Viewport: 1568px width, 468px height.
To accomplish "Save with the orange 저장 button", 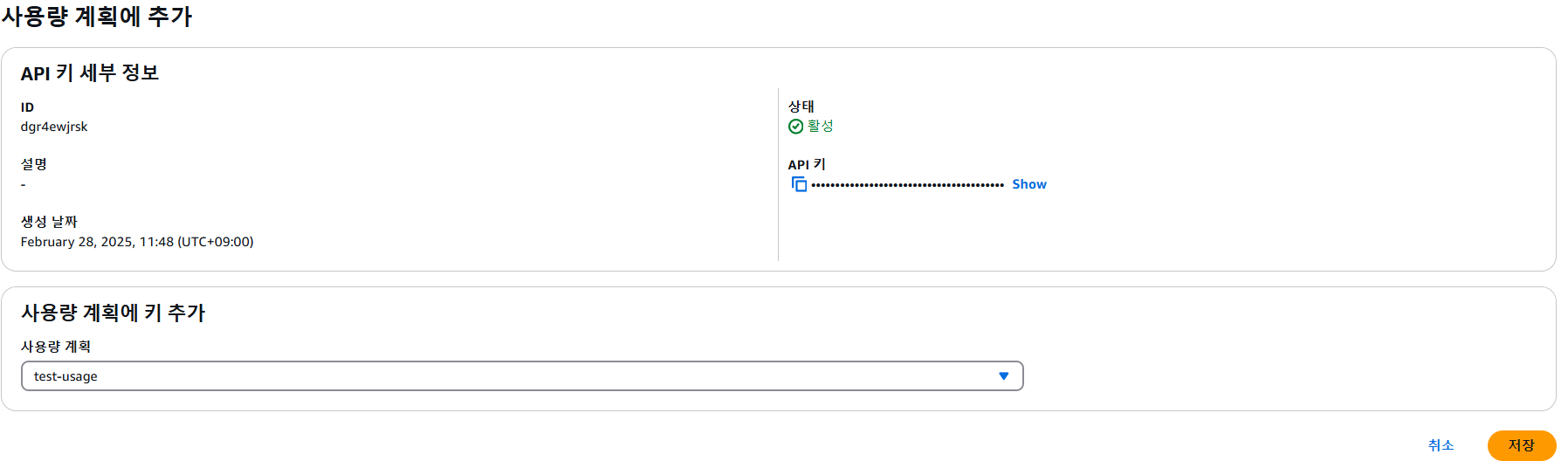I will click(1522, 445).
